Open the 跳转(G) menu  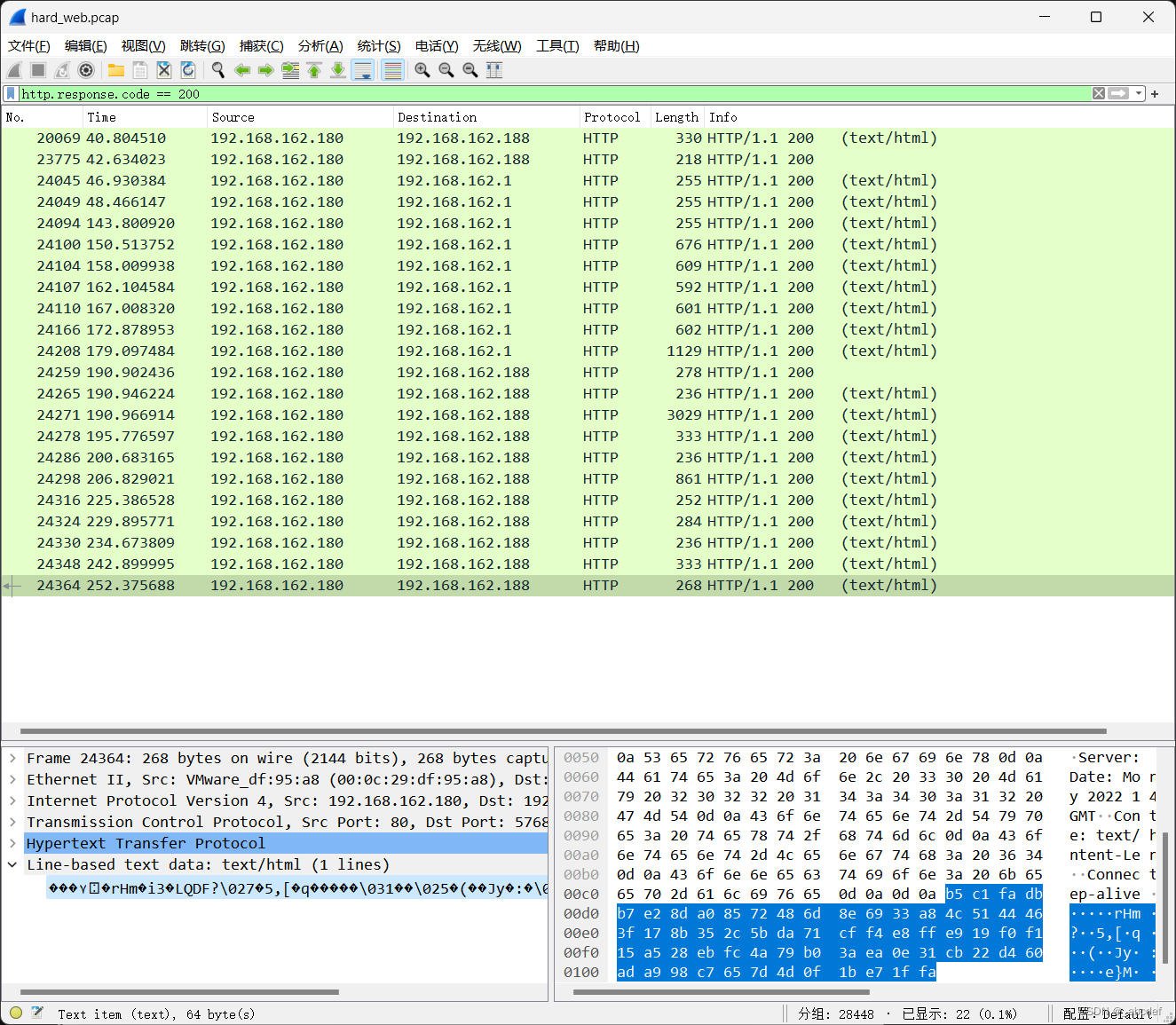[202, 46]
